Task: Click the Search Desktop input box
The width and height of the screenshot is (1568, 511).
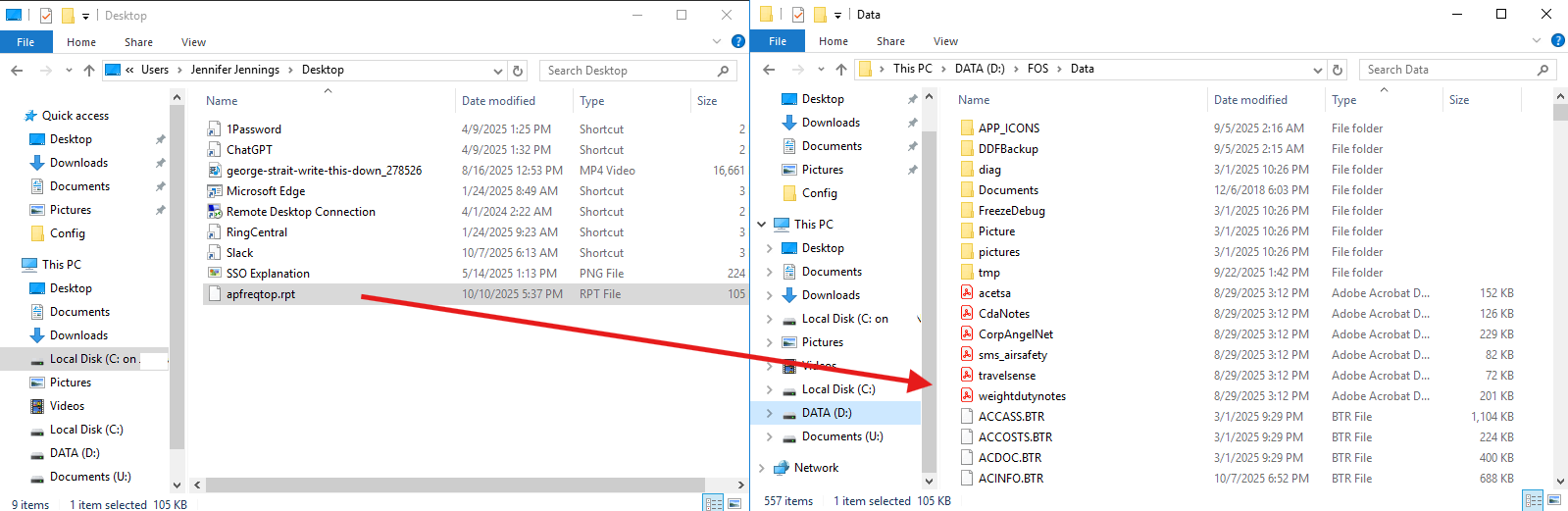Action: [x=628, y=71]
